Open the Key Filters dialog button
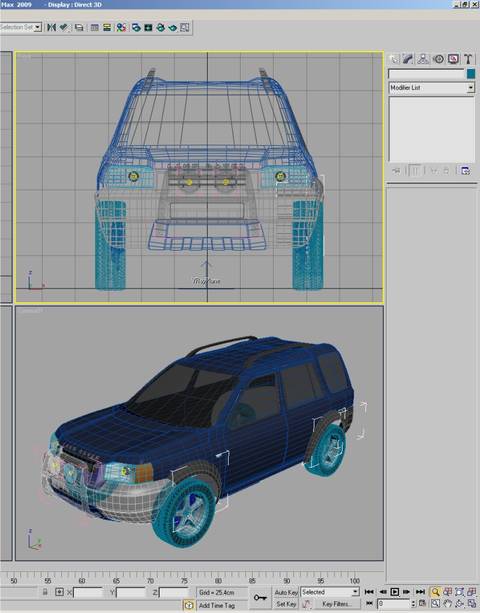The width and height of the screenshot is (480, 613). click(336, 604)
